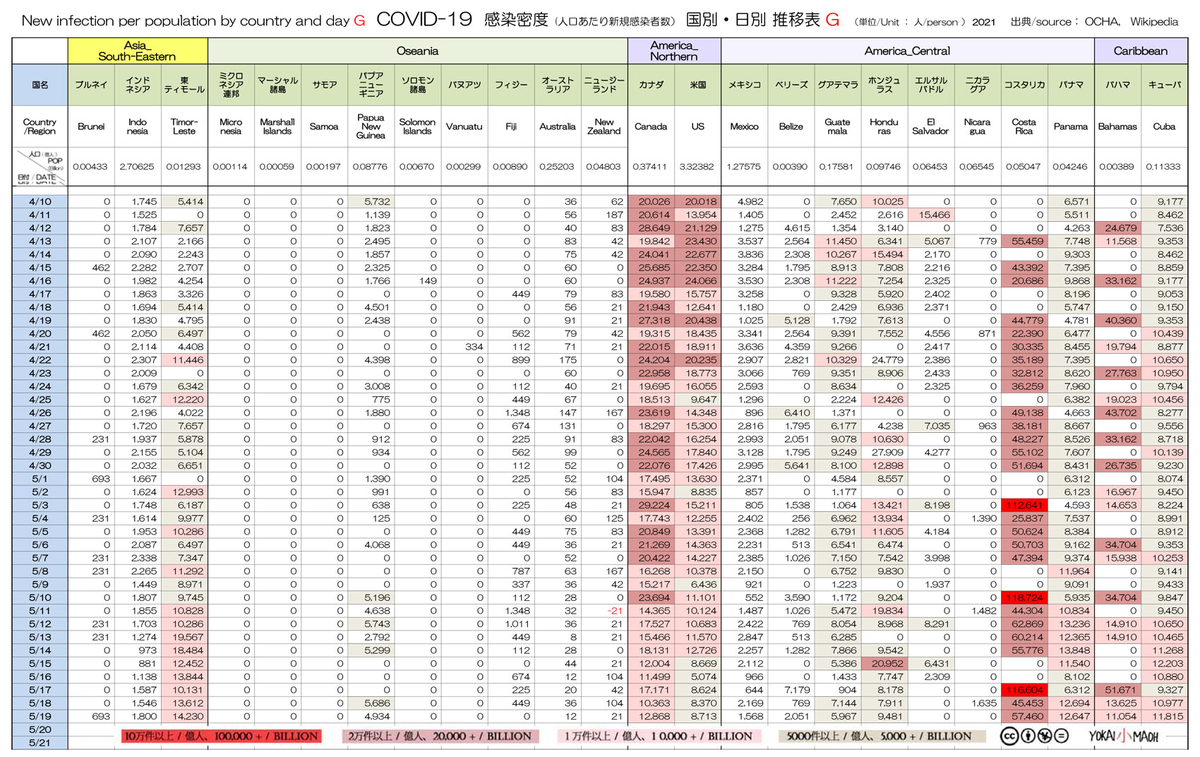Select the Oseania region header
Image resolution: width=1200 pixels, height=757 pixels.
click(417, 50)
